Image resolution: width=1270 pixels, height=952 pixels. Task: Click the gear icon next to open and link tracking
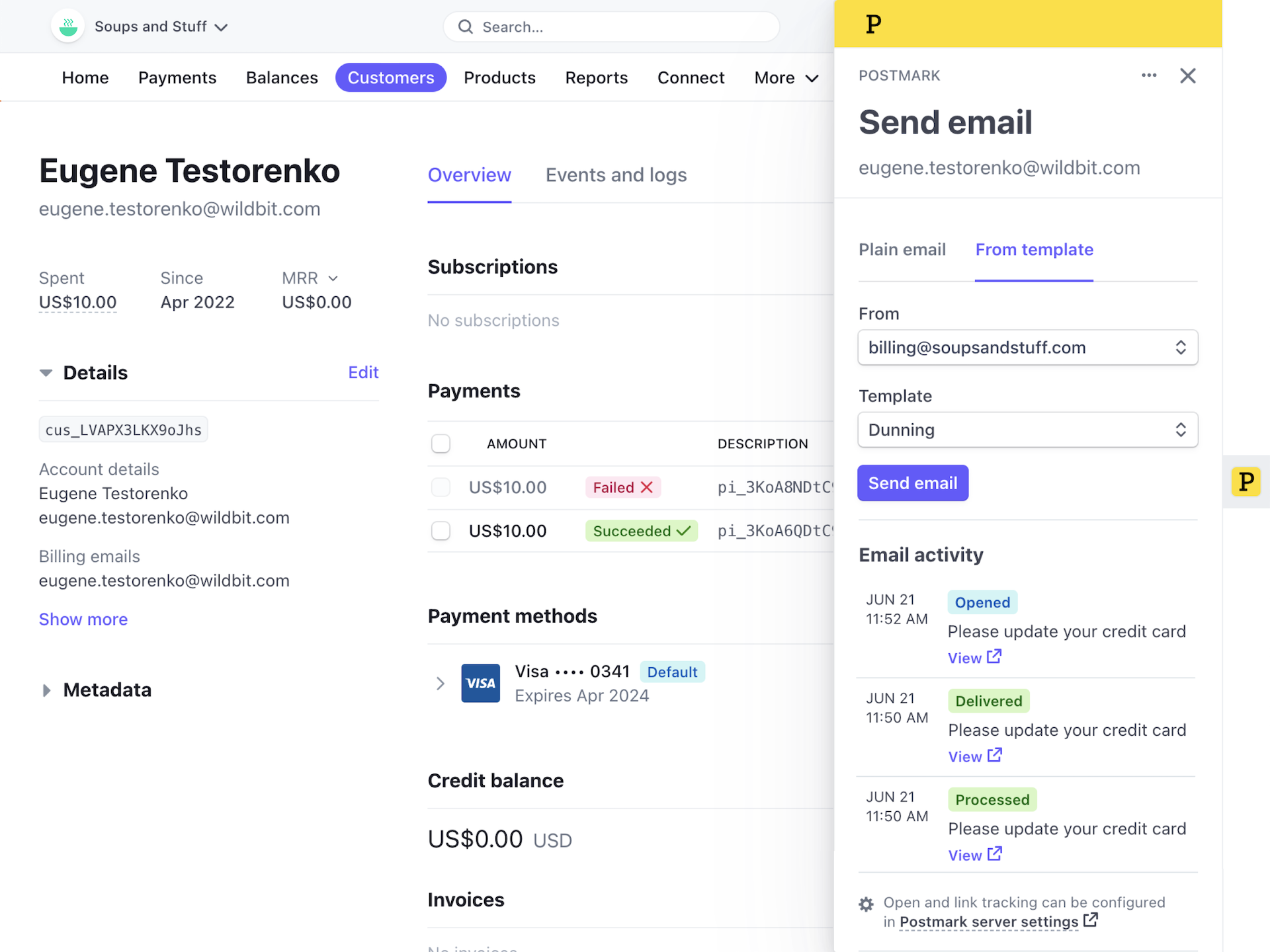coord(867,903)
